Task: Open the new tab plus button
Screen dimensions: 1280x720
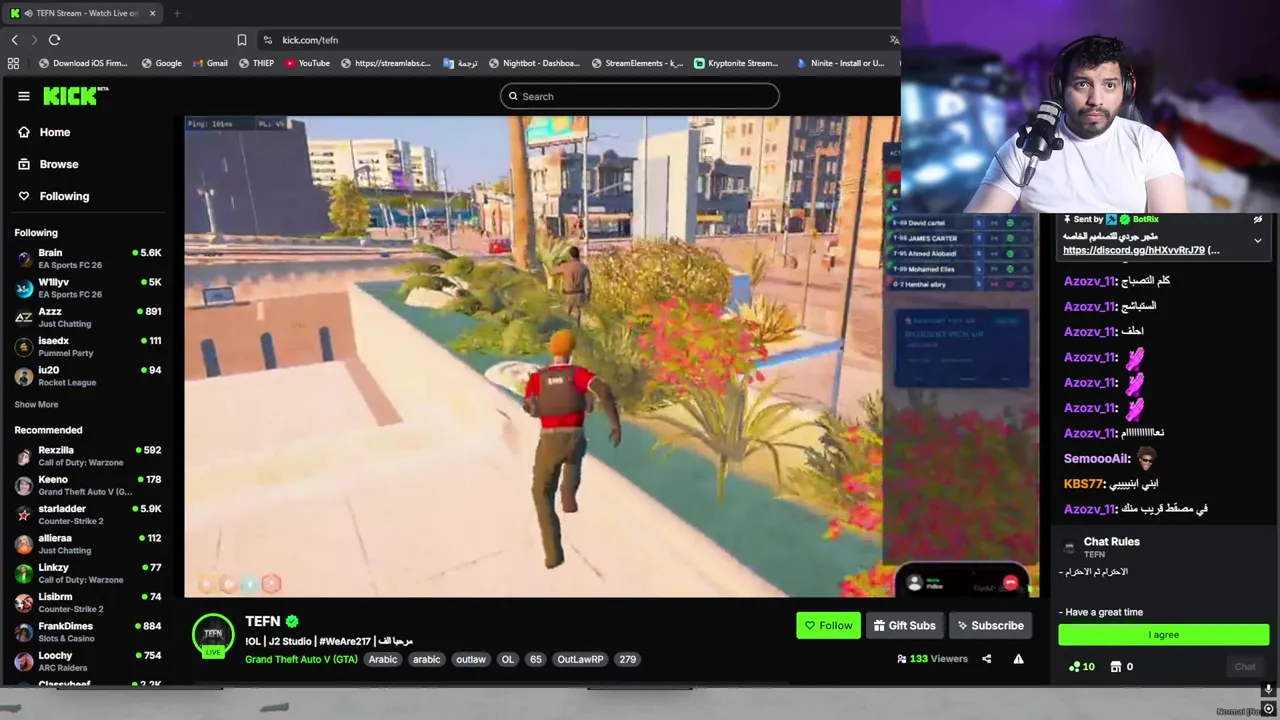Action: [x=177, y=13]
